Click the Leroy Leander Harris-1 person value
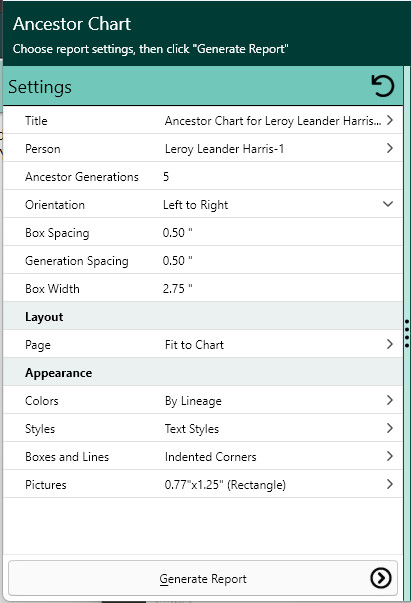 (224, 149)
